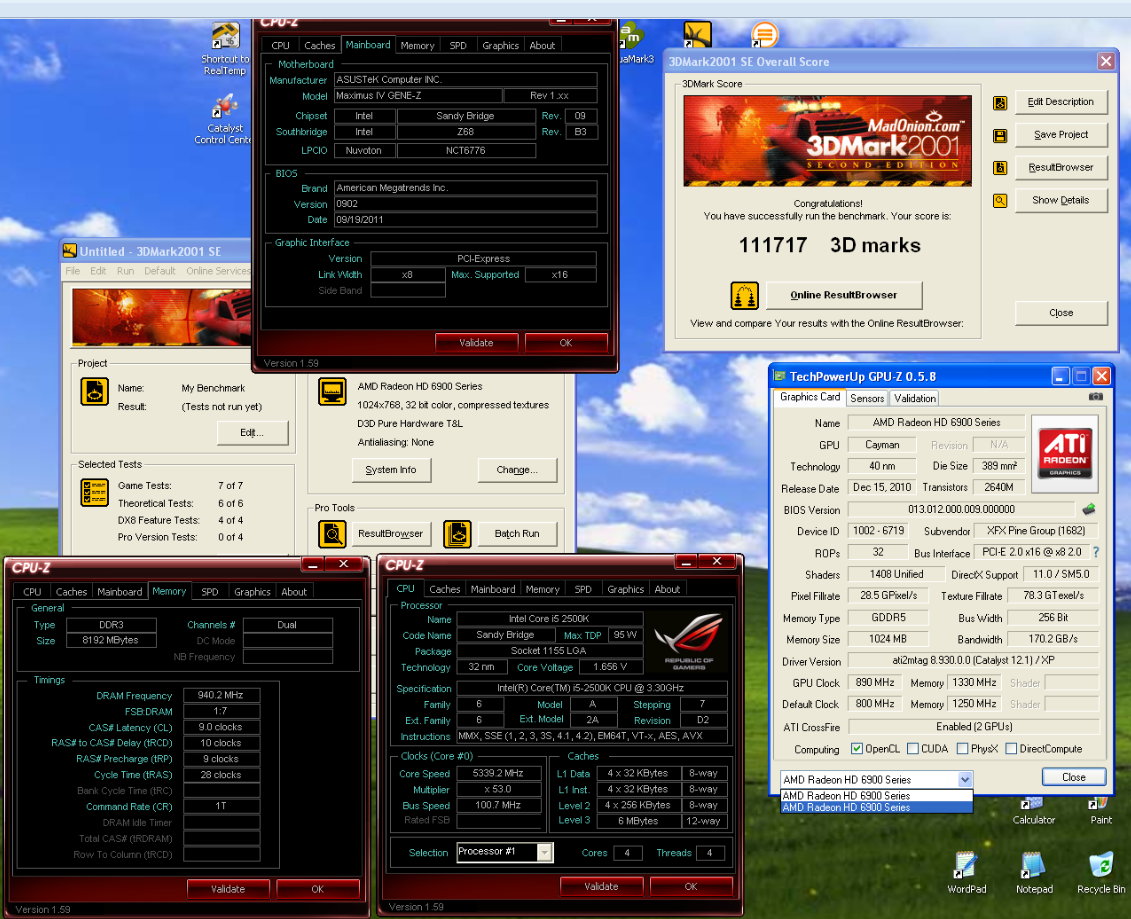
Task: Click the 3DMark2001 SE title bar icon
Action: click(x=70, y=251)
